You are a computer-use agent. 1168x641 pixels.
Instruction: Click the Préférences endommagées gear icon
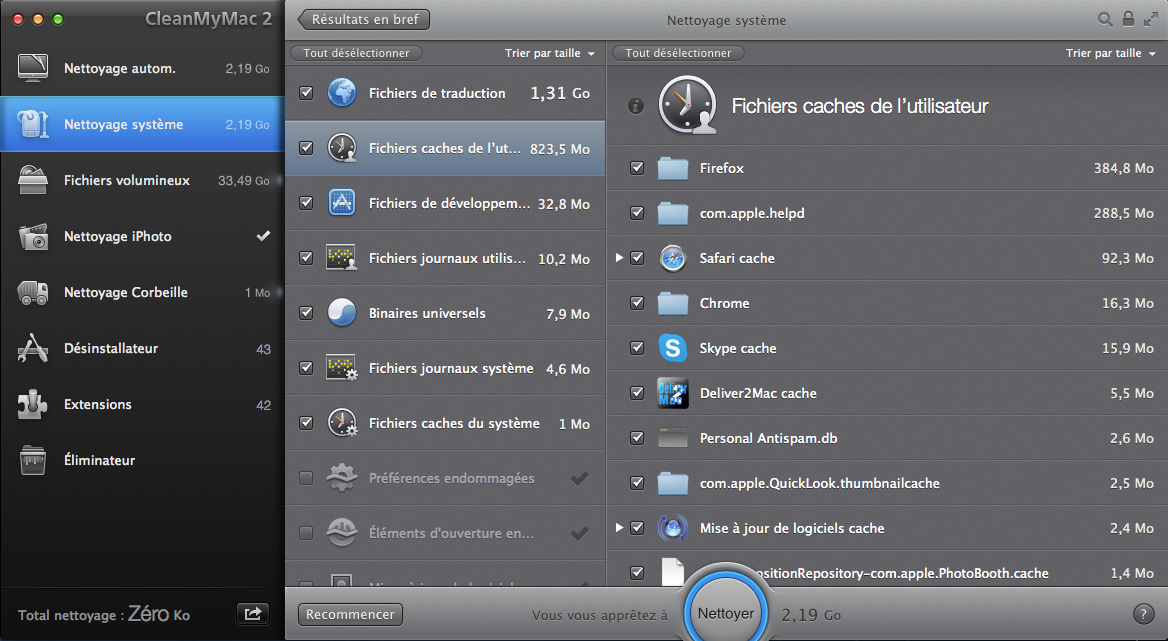coord(342,478)
